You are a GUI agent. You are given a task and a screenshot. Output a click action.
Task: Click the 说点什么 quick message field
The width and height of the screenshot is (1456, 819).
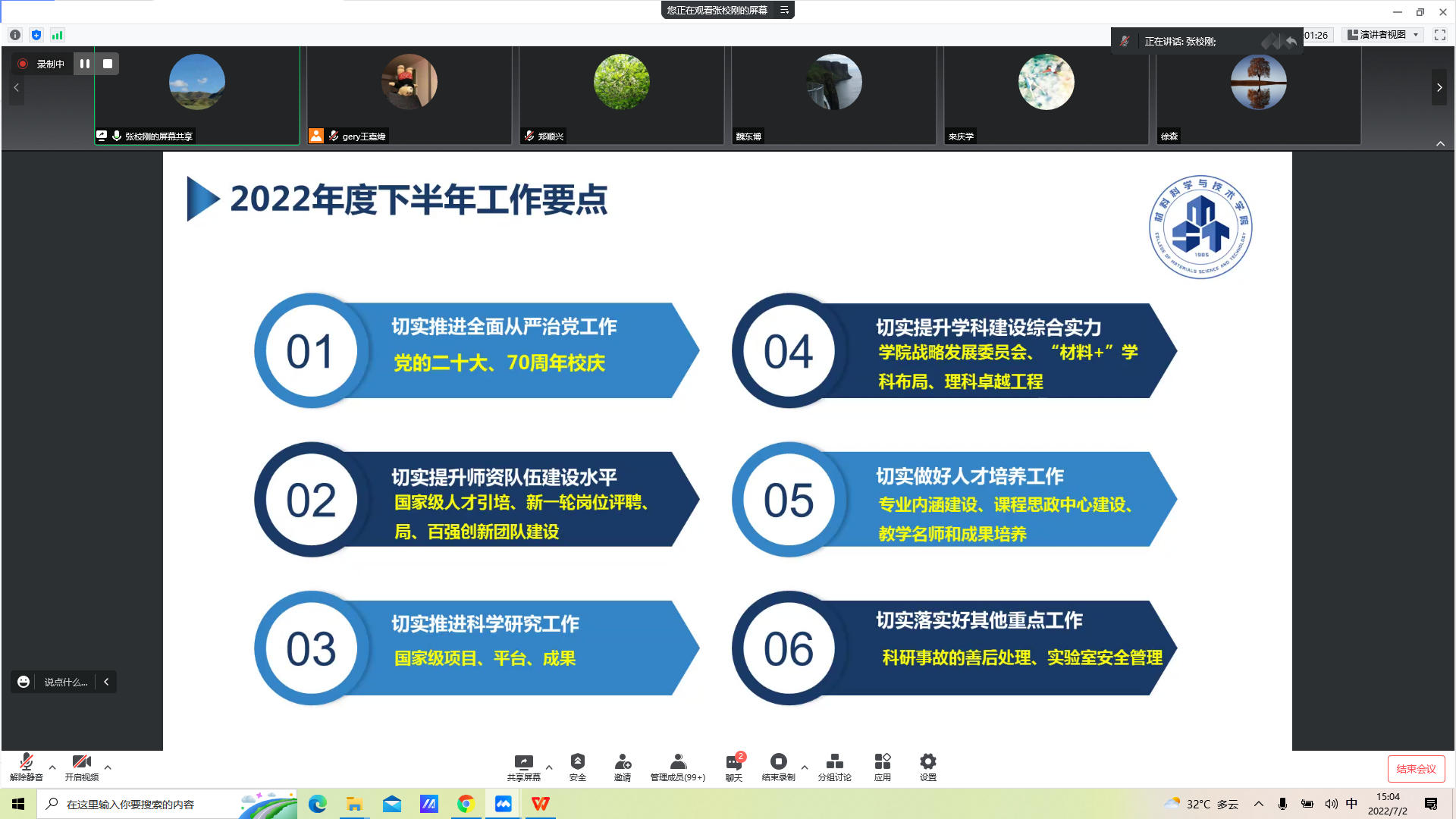[65, 682]
